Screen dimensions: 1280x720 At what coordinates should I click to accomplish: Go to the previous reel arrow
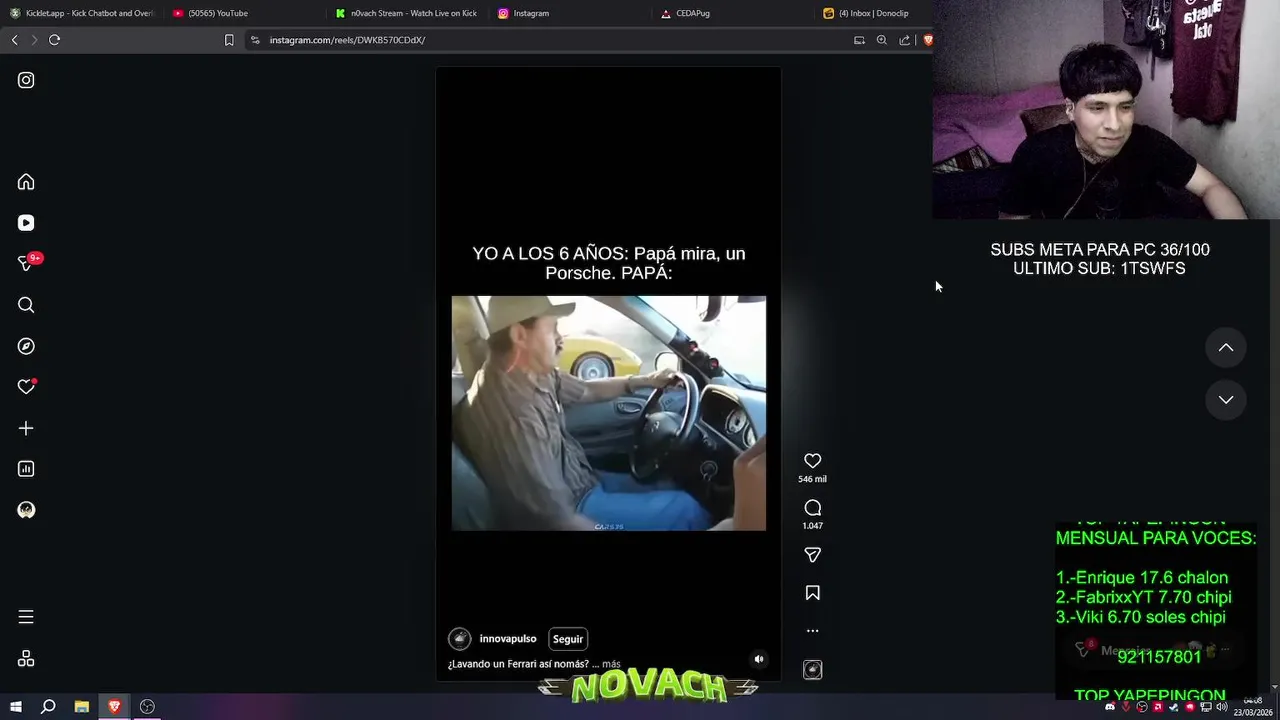point(1226,348)
